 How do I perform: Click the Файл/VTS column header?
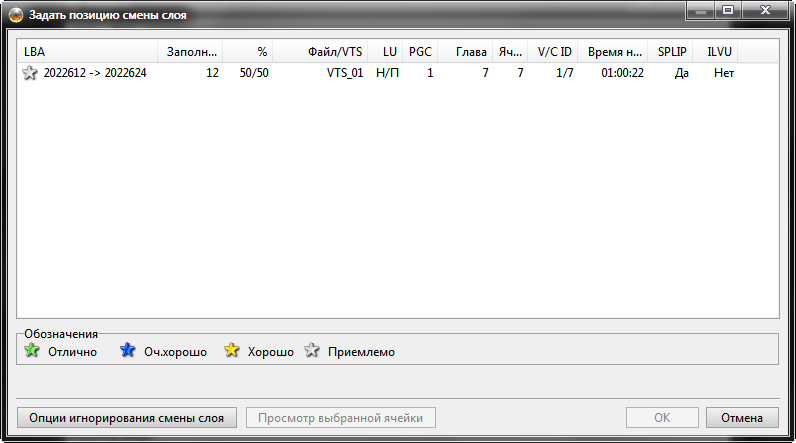[x=320, y=52]
